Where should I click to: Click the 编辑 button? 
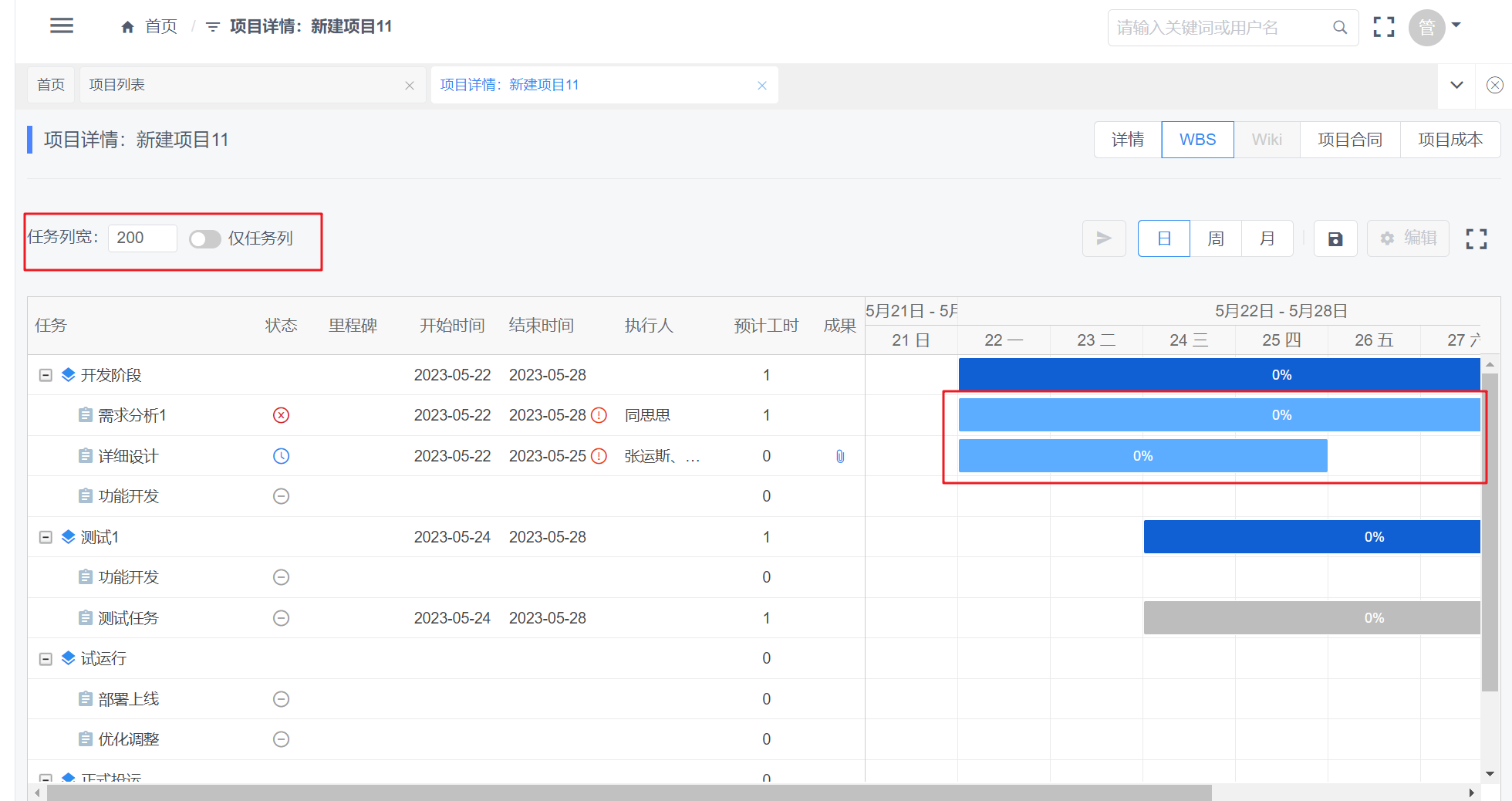point(1409,238)
